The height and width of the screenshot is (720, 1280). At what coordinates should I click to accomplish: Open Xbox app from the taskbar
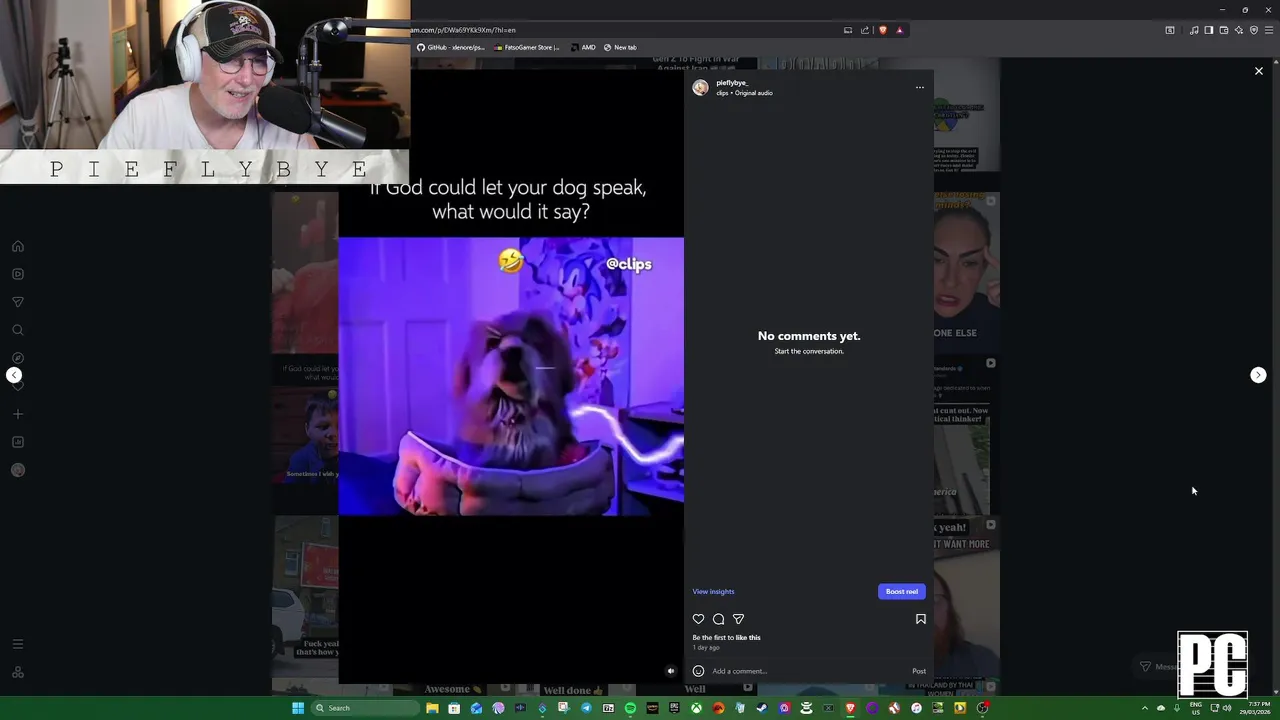(x=696, y=708)
